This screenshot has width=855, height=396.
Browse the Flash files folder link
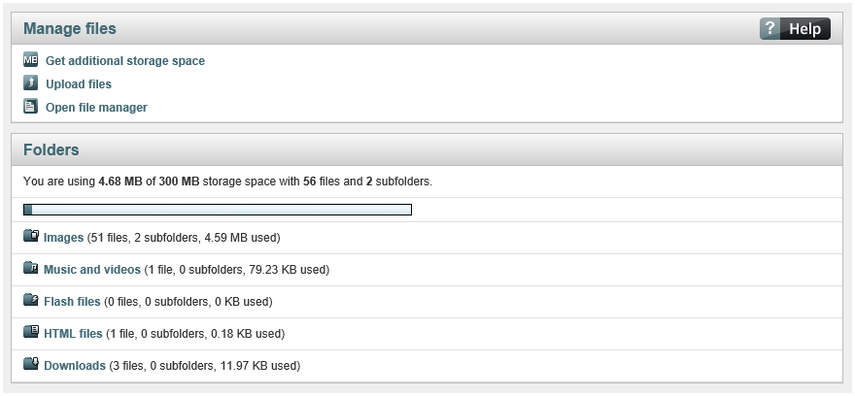[72, 302]
